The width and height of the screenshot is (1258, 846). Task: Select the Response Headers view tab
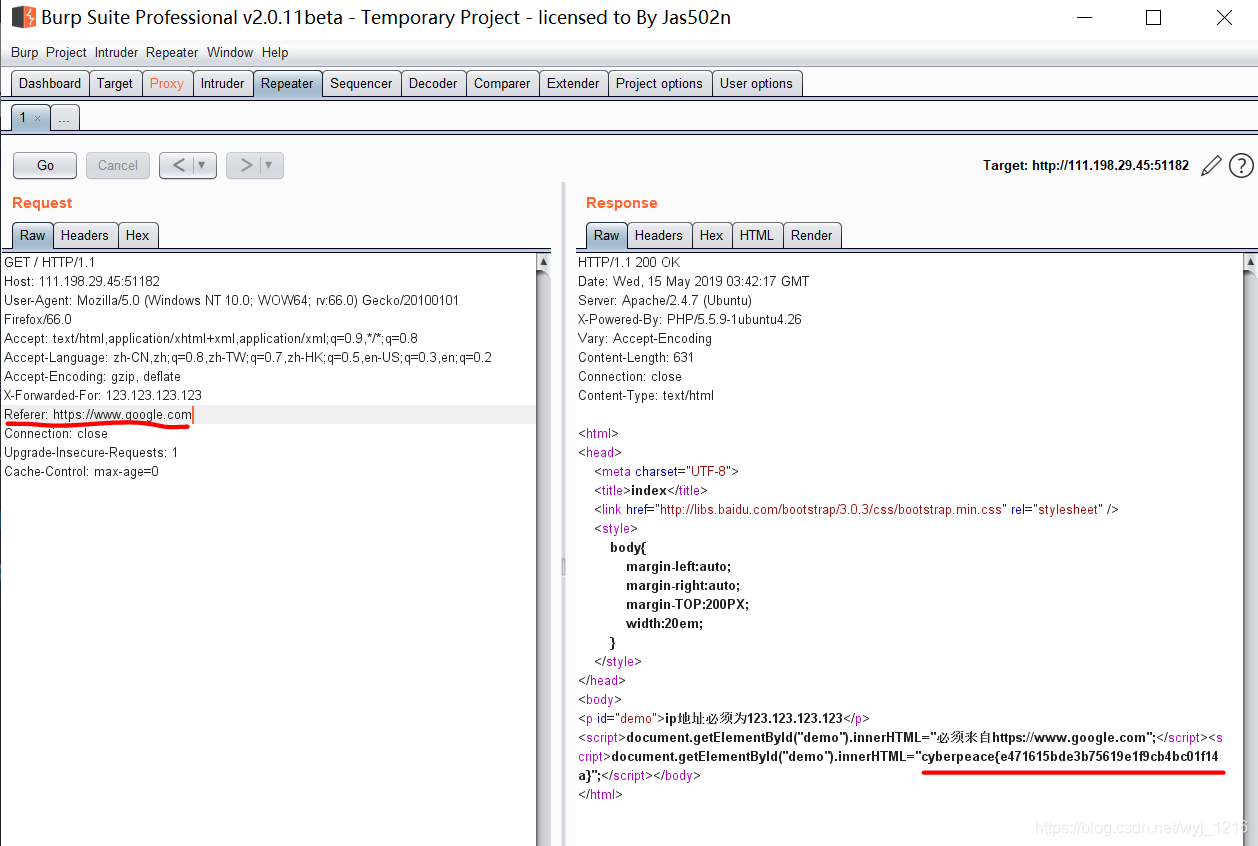659,235
